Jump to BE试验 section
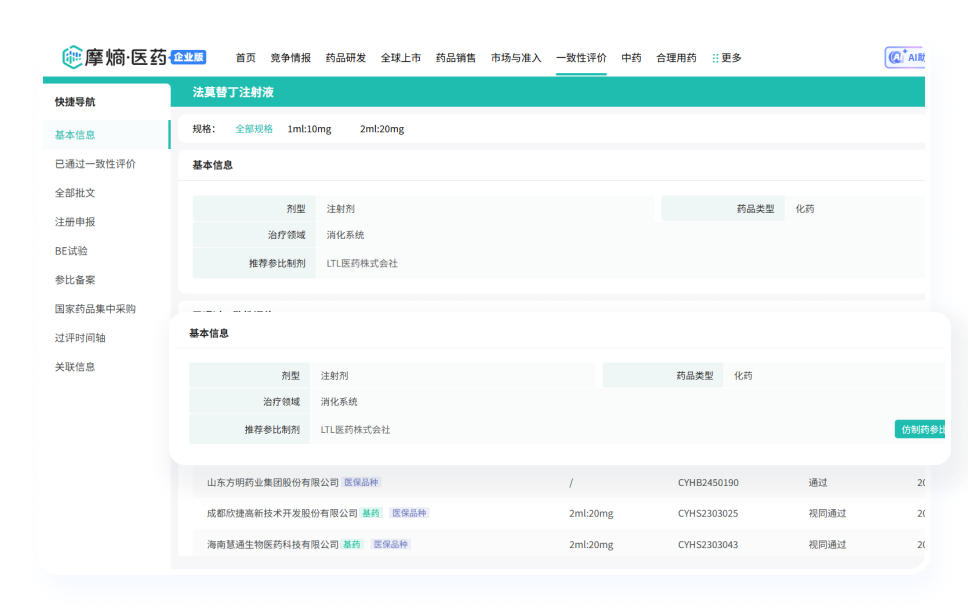 (71, 251)
